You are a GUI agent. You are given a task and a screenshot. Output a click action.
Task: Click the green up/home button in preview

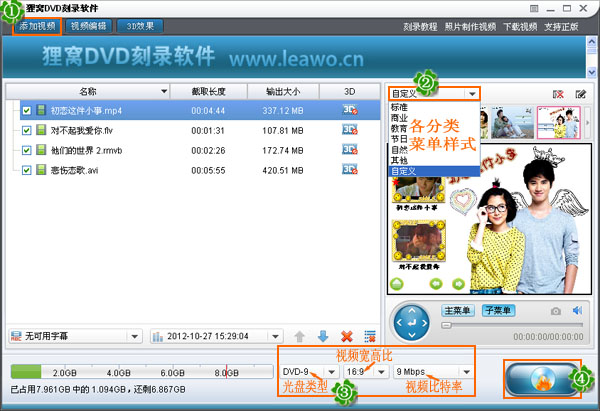[x=397, y=284]
